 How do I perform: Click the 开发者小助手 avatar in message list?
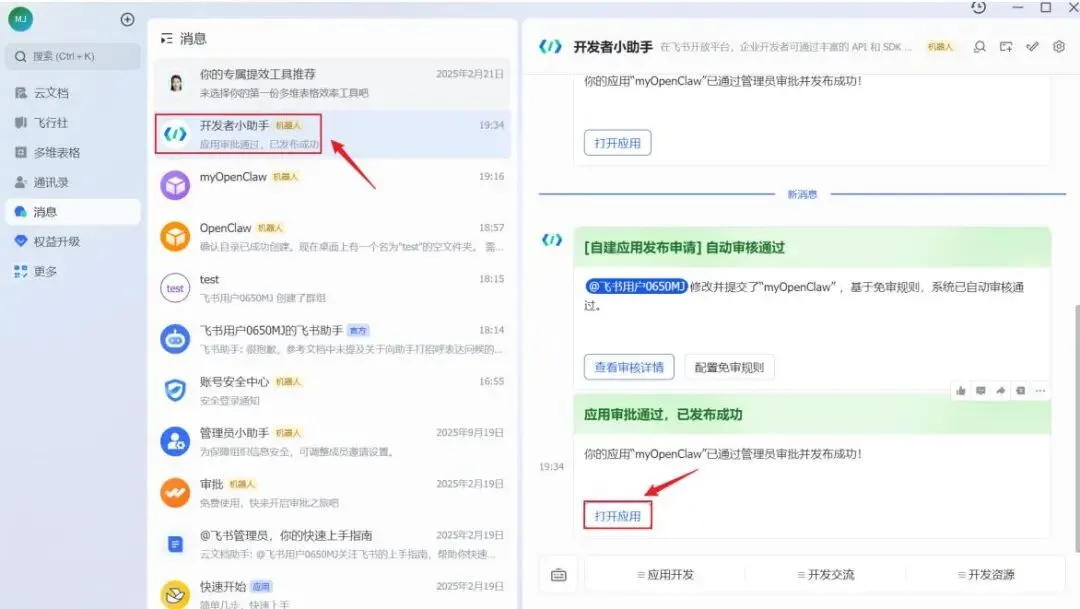tap(175, 134)
